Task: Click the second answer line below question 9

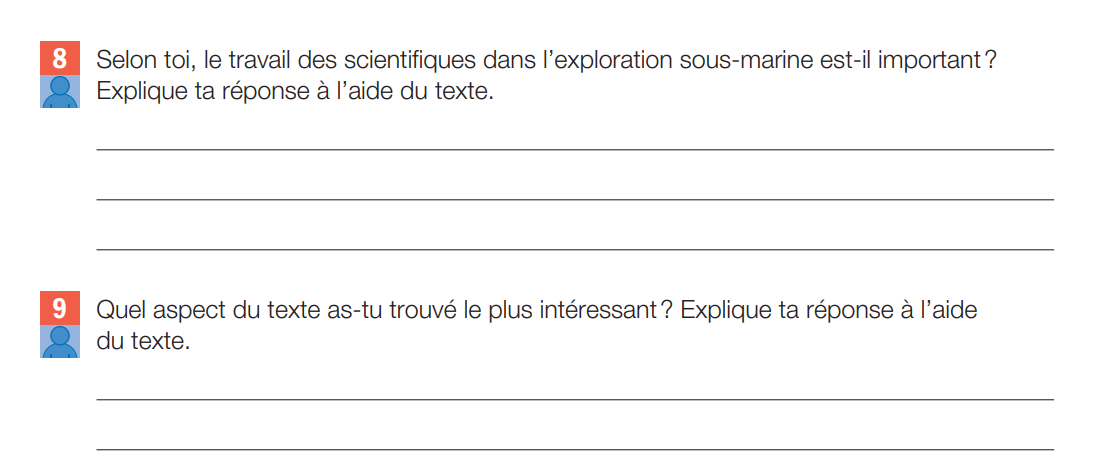Action: click(574, 449)
